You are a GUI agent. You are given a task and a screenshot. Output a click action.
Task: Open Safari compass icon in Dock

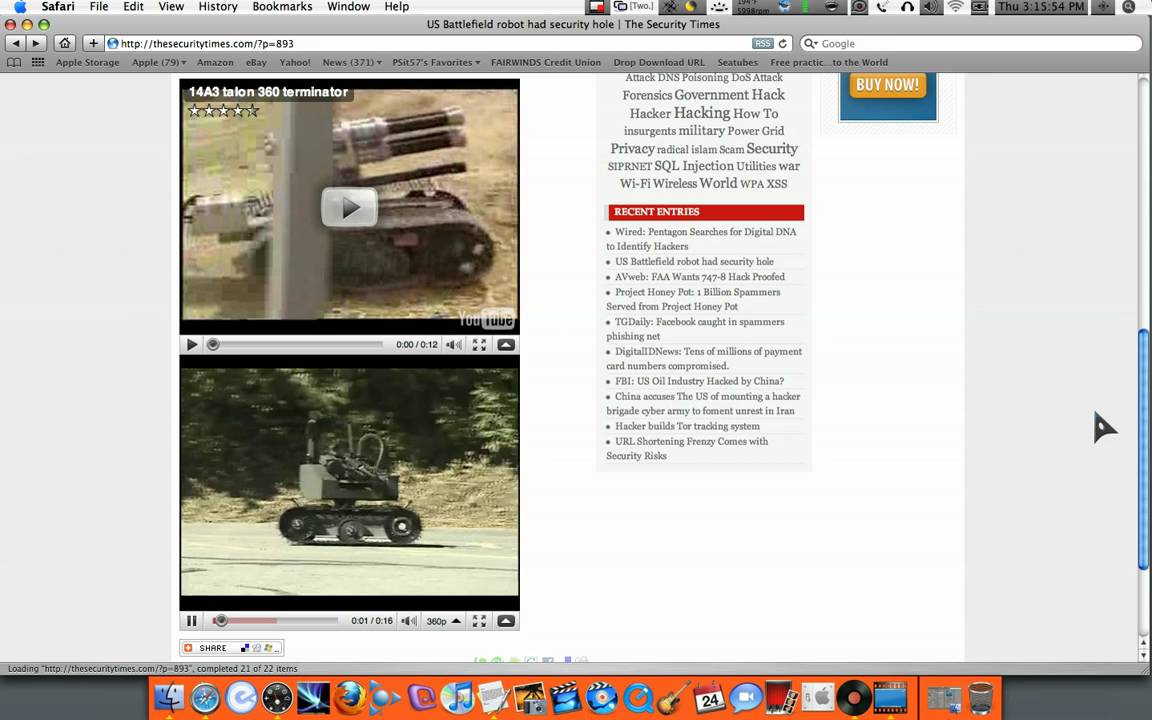click(206, 698)
